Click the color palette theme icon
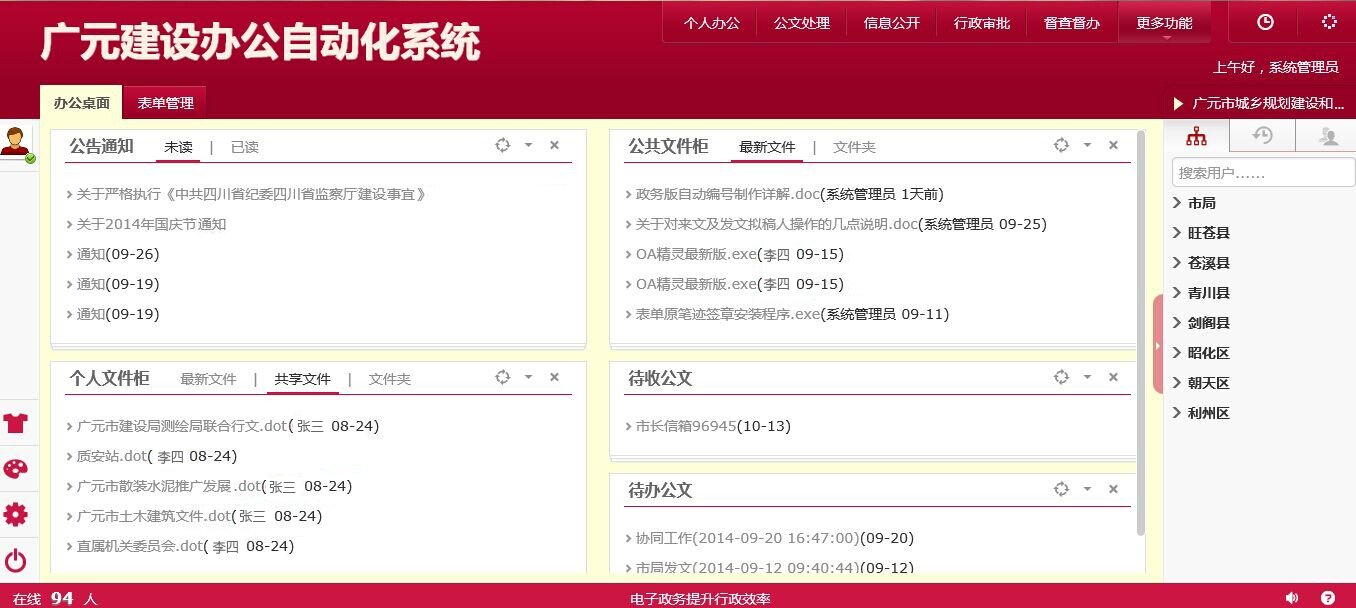The image size is (1356, 608). (16, 469)
